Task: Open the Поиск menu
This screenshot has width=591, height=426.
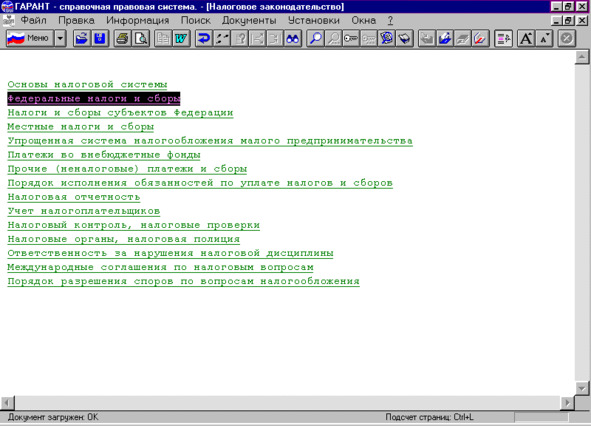Action: click(196, 20)
